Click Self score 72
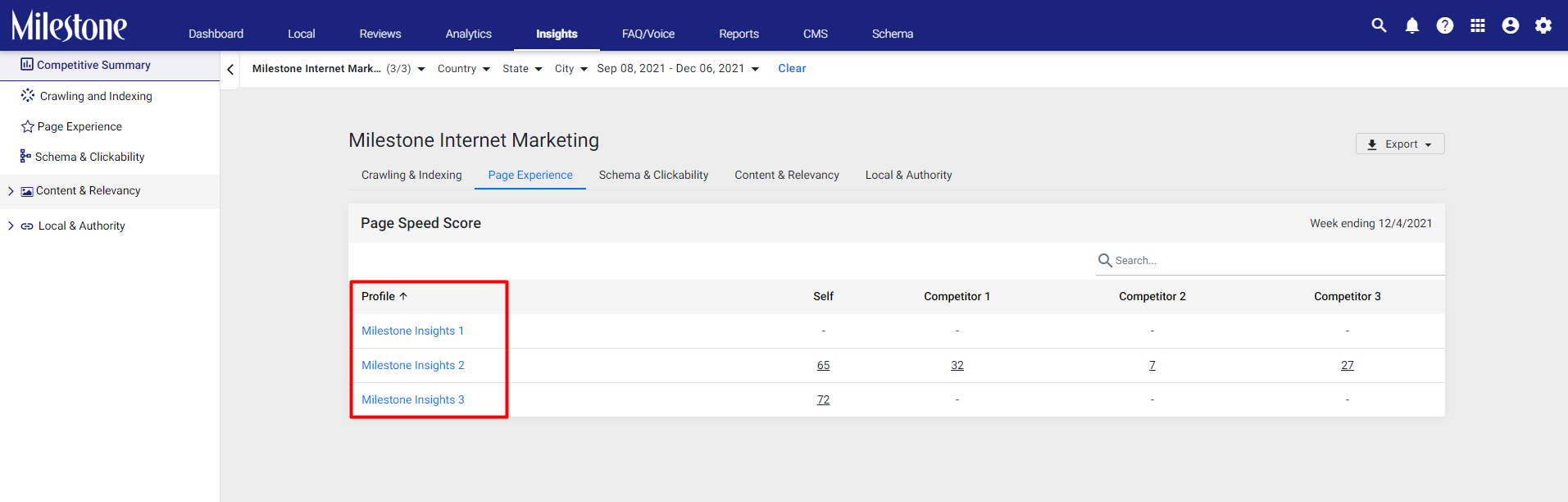 [x=823, y=399]
